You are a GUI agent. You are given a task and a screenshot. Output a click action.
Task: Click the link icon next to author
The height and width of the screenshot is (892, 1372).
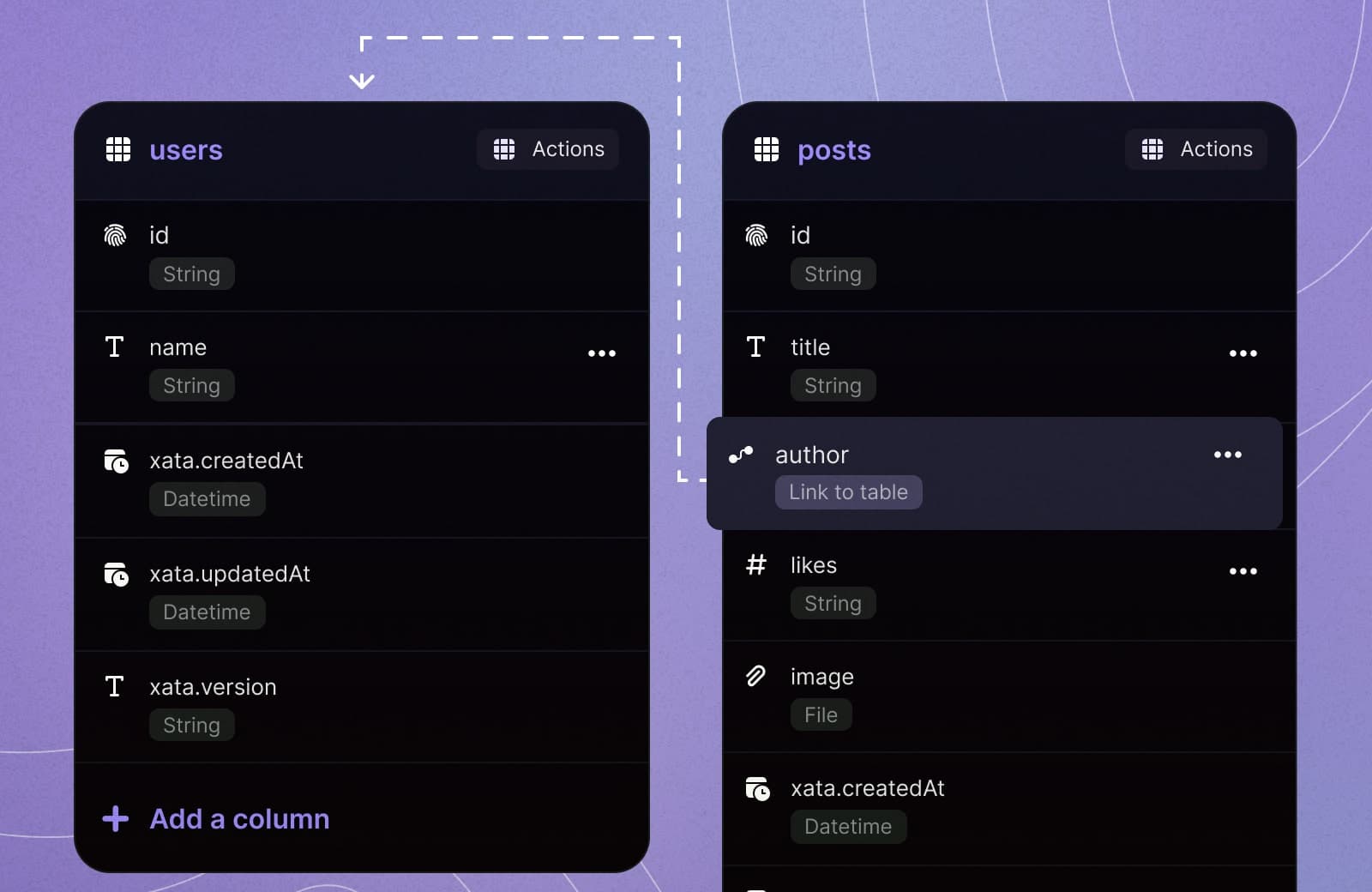[x=741, y=455]
